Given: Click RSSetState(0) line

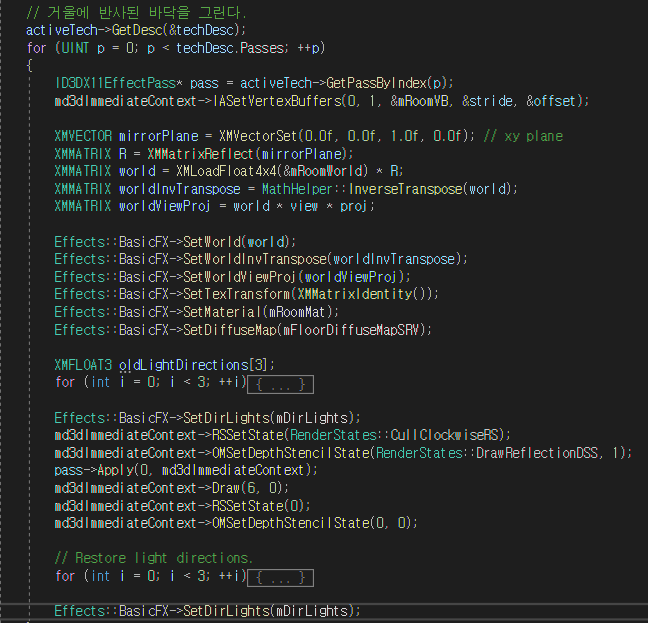Looking at the screenshot, I should pos(182,506).
